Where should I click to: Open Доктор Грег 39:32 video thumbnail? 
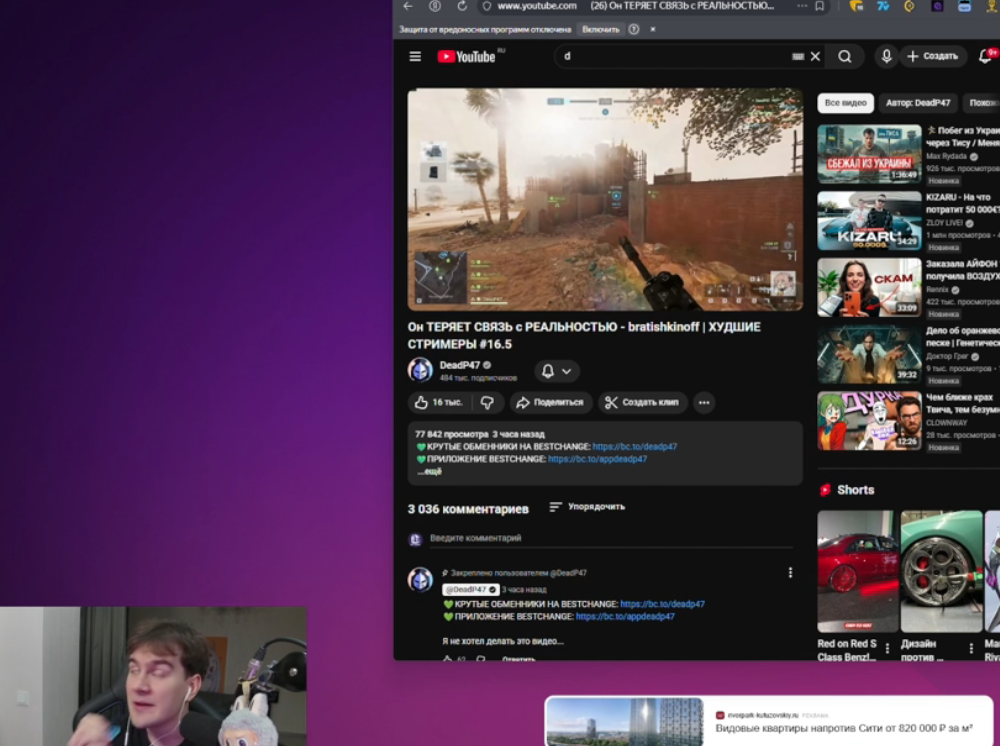[869, 354]
